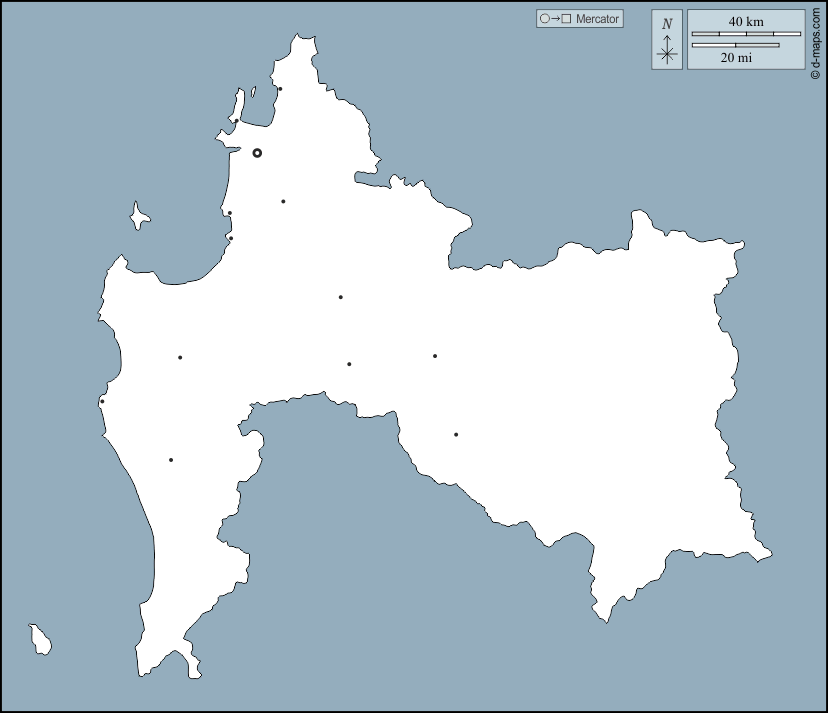Select the inland dot just southeast of the capital ring
The height and width of the screenshot is (713, 828).
tap(283, 201)
